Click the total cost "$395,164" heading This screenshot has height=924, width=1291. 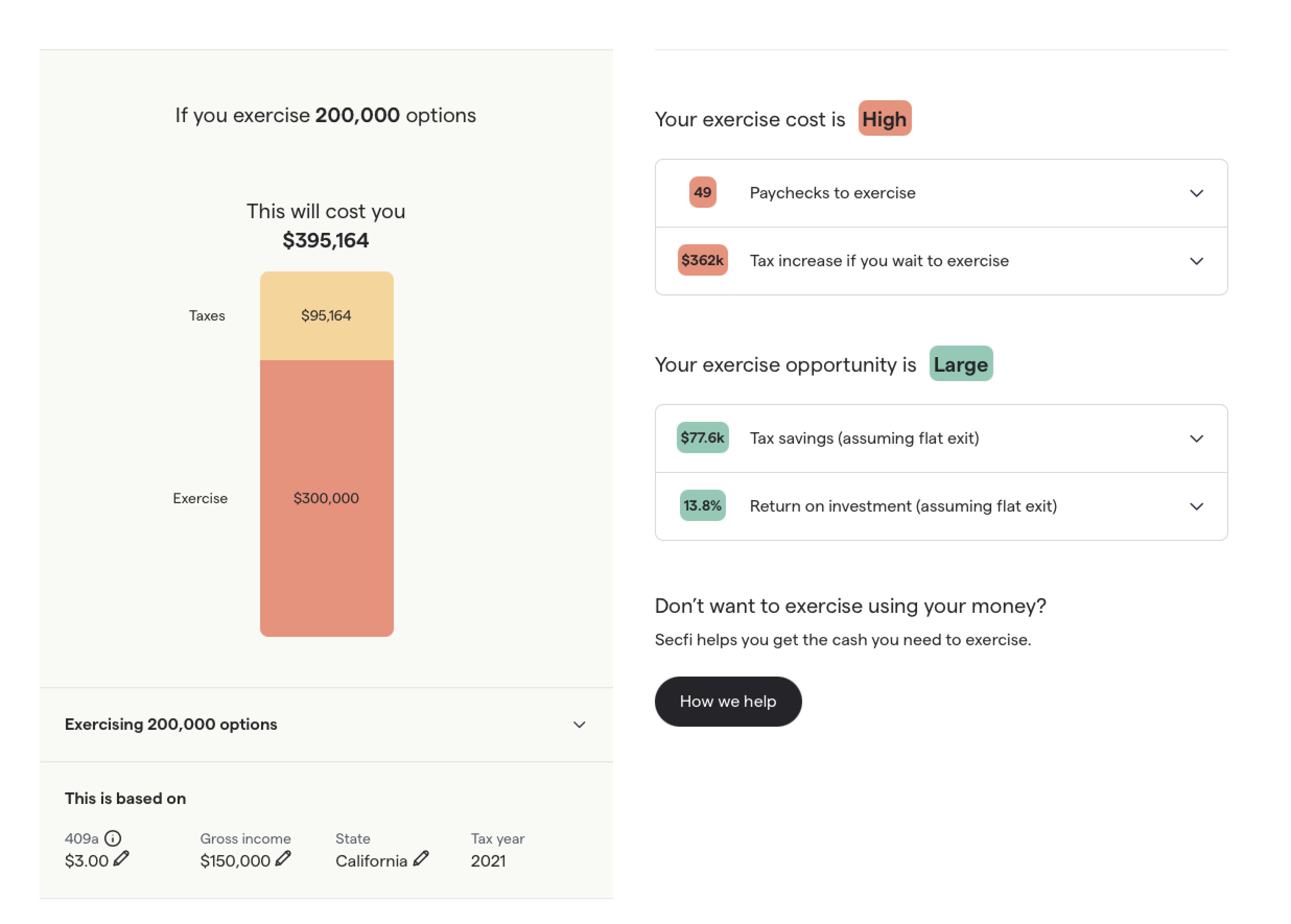pos(326,240)
